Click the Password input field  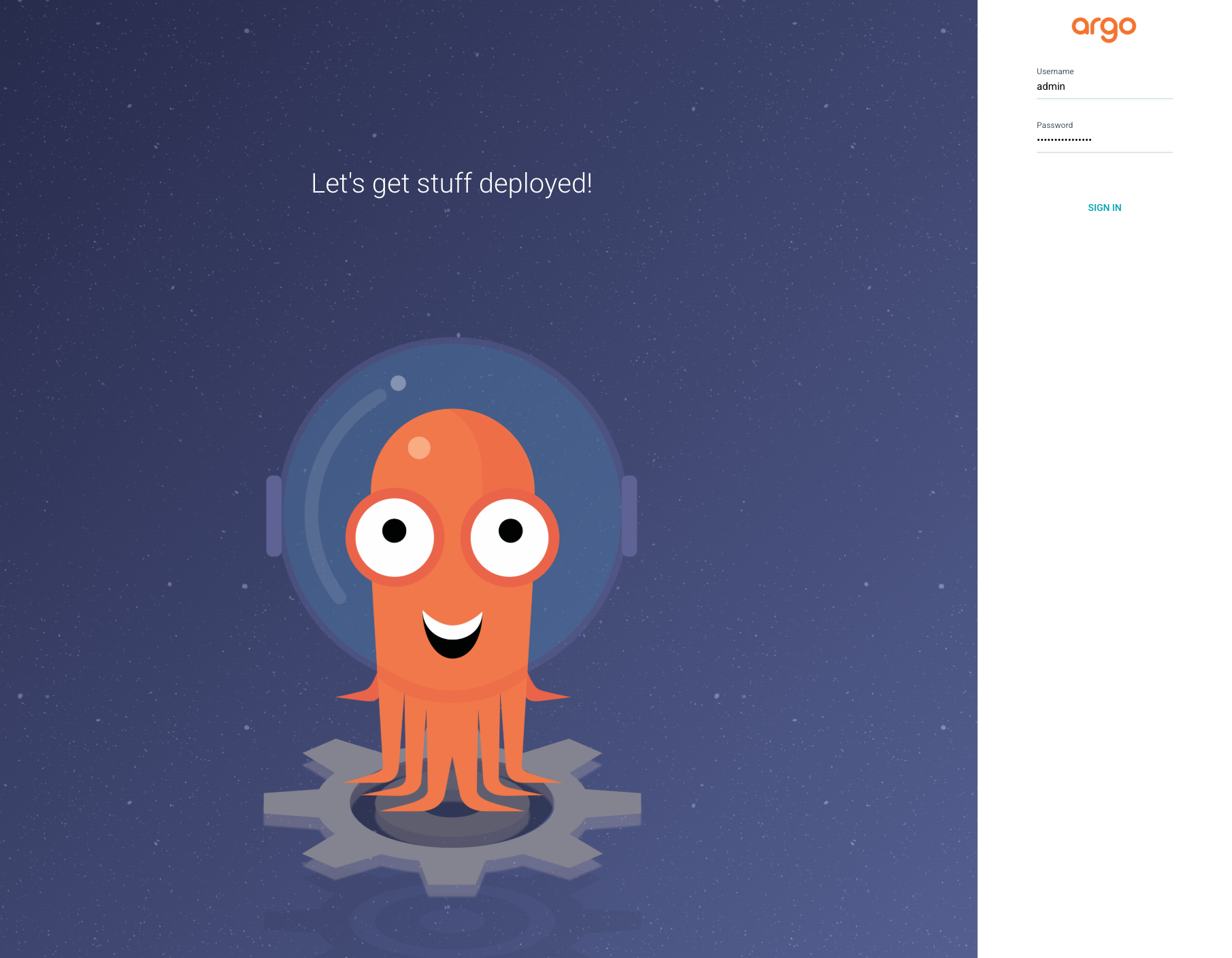pos(1104,140)
